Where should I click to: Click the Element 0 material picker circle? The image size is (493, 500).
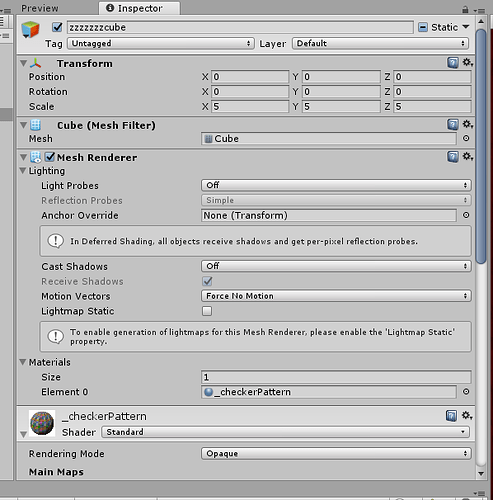pyautogui.click(x=466, y=392)
